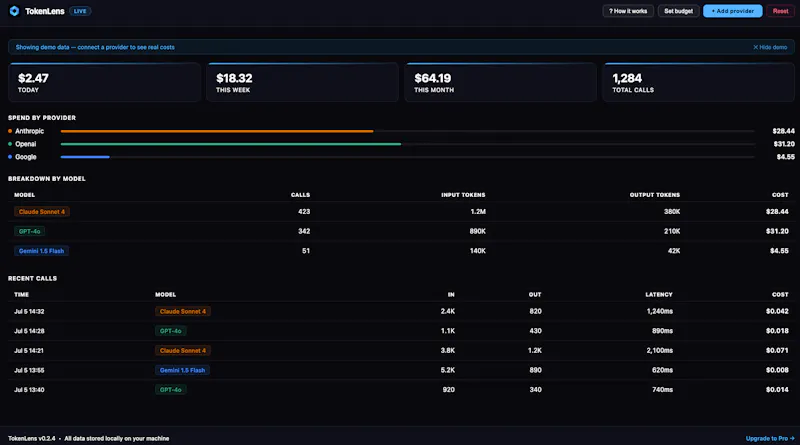Click the Anthropic $28.44 spend amount
800x445 pixels.
coord(783,131)
